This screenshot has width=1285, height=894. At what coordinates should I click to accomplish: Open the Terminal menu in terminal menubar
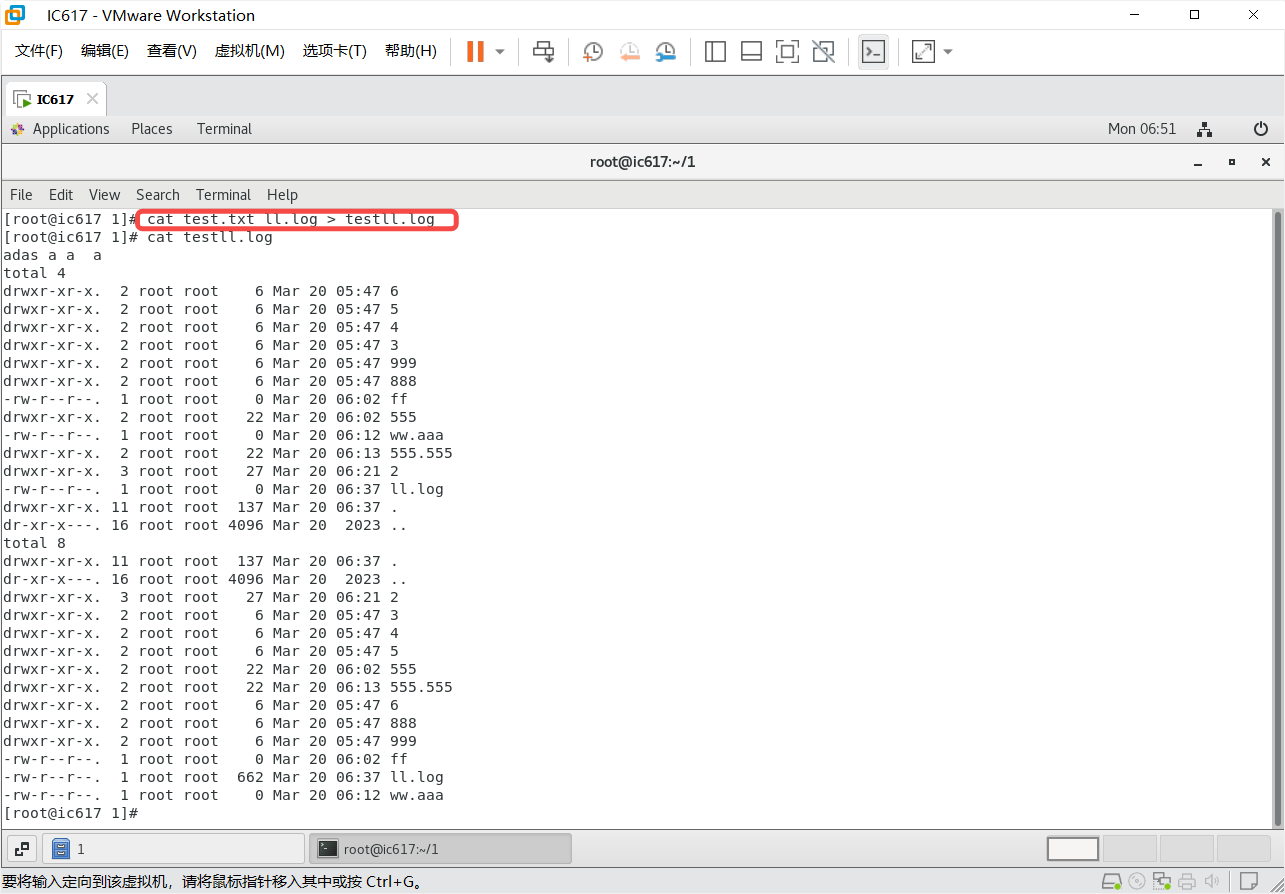(x=223, y=195)
